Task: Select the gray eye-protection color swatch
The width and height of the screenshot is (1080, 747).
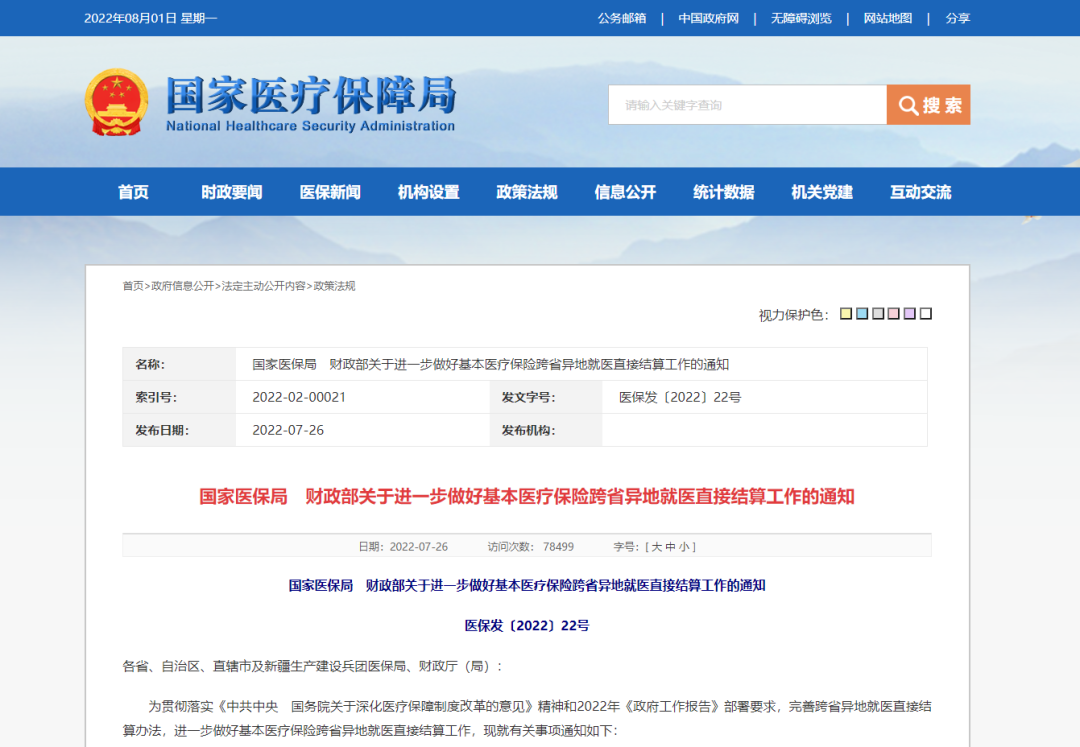Action: pos(878,314)
